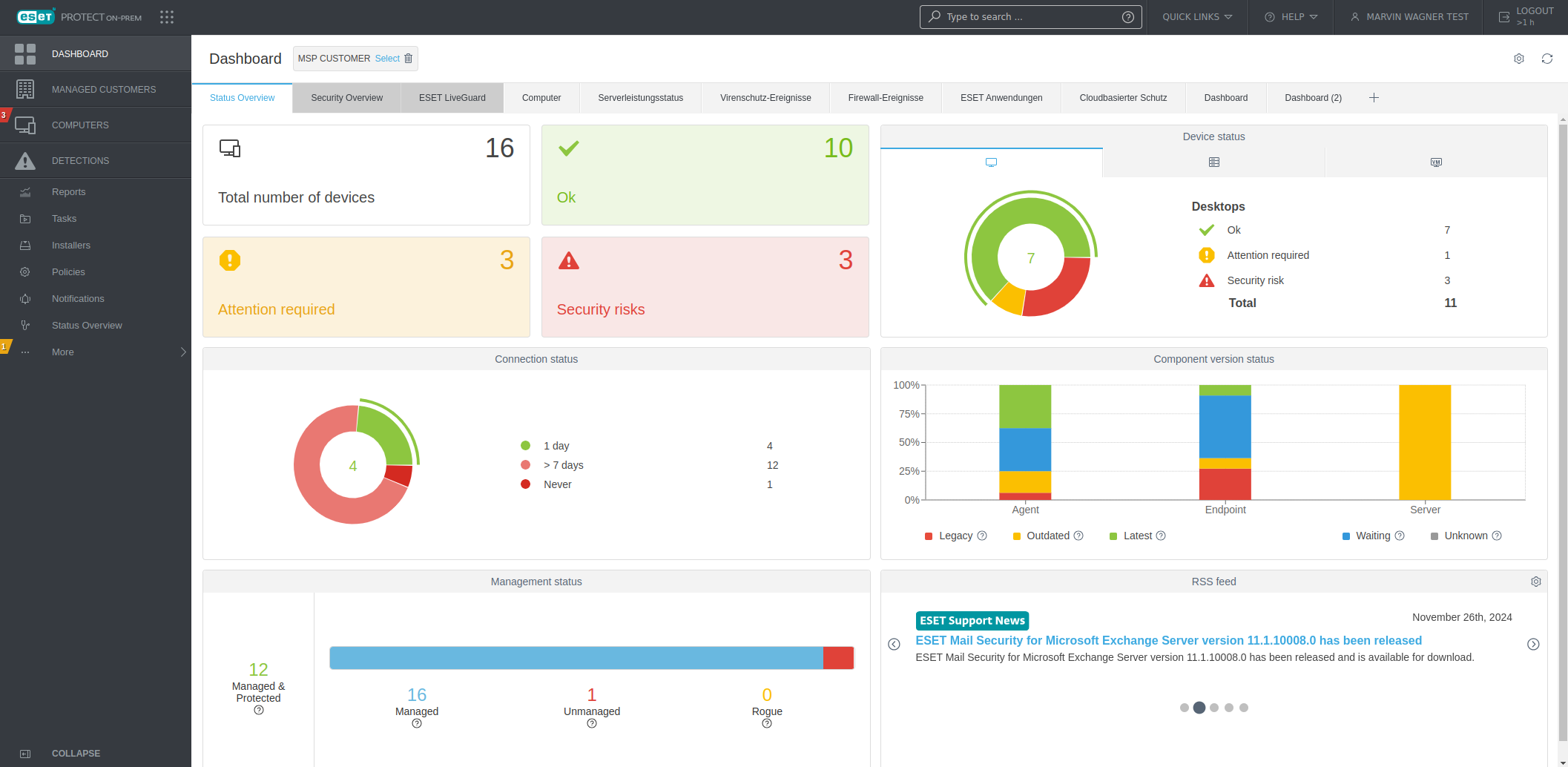
Task: Toggle Latest series in version chart legend
Action: point(1130,536)
